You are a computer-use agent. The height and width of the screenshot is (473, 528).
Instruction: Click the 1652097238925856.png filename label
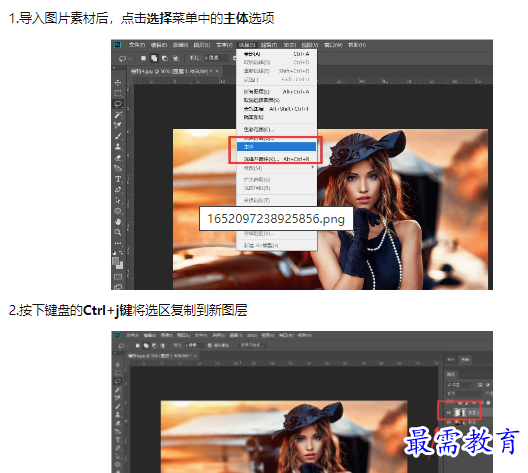click(276, 219)
